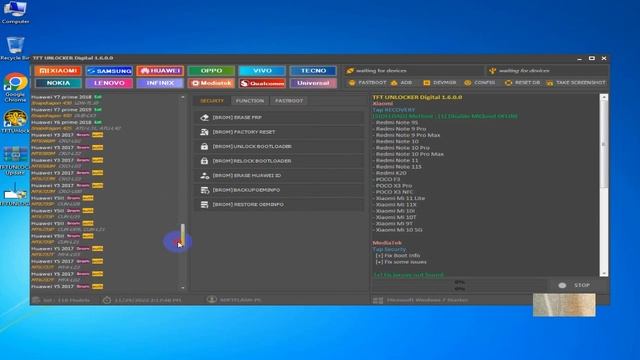640x360 pixels.
Task: Open Recycle Bin desktop icon
Action: 15,49
